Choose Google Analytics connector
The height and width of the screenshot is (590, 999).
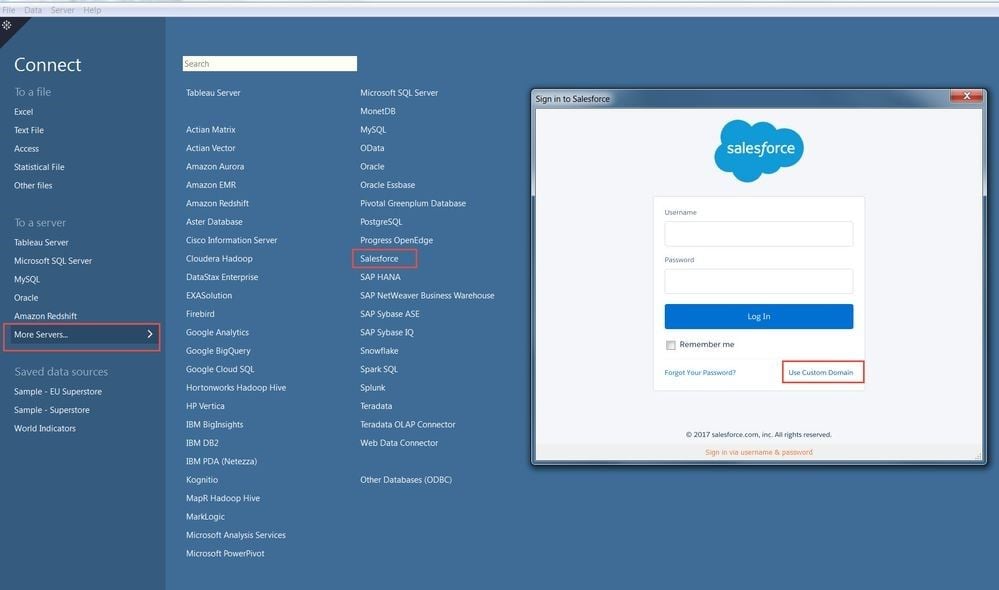(x=217, y=333)
